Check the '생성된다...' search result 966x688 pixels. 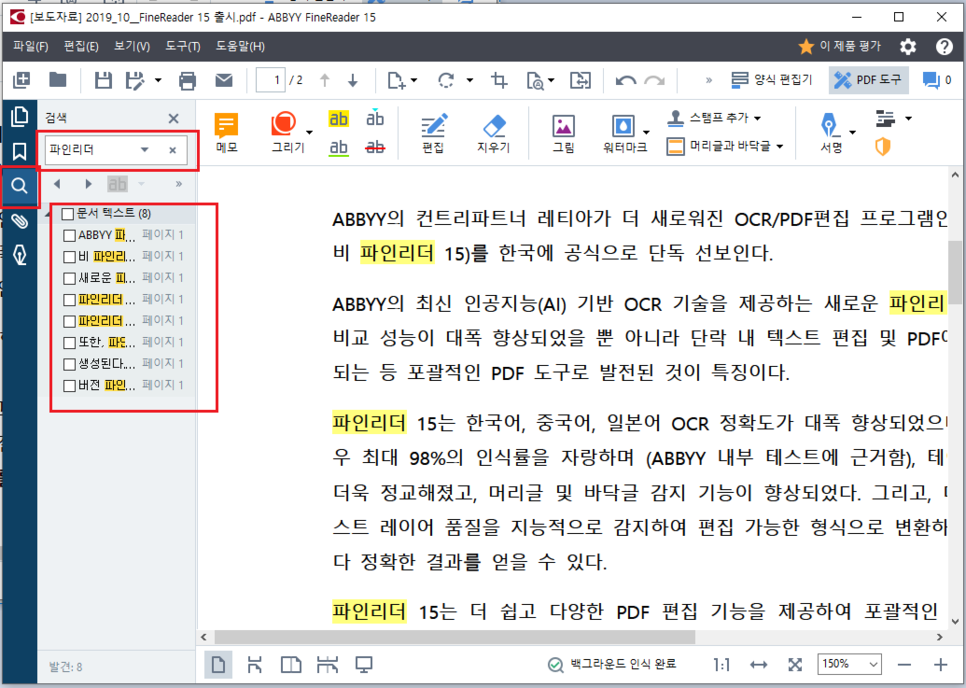70,364
